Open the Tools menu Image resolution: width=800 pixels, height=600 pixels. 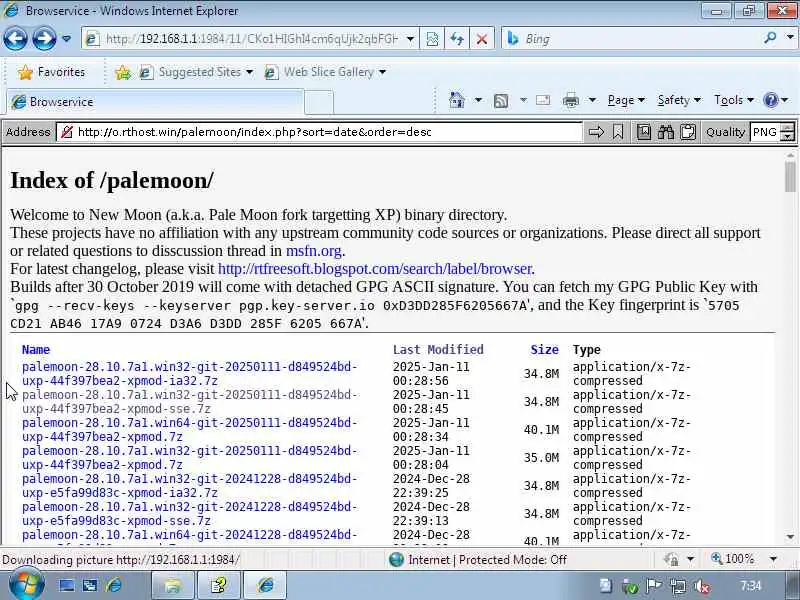coord(734,100)
